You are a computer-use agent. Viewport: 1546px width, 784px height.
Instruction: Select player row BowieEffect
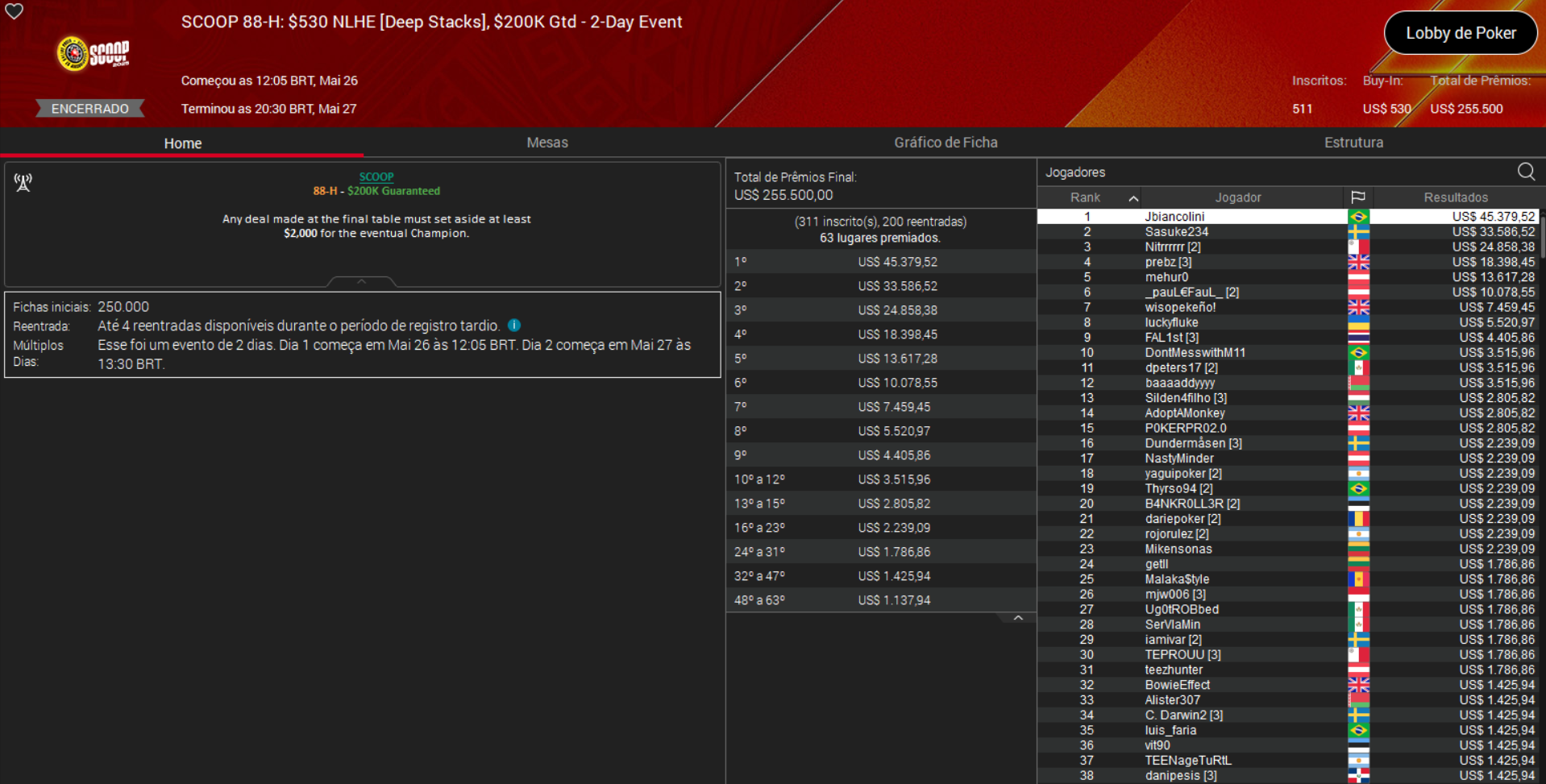tap(1287, 685)
